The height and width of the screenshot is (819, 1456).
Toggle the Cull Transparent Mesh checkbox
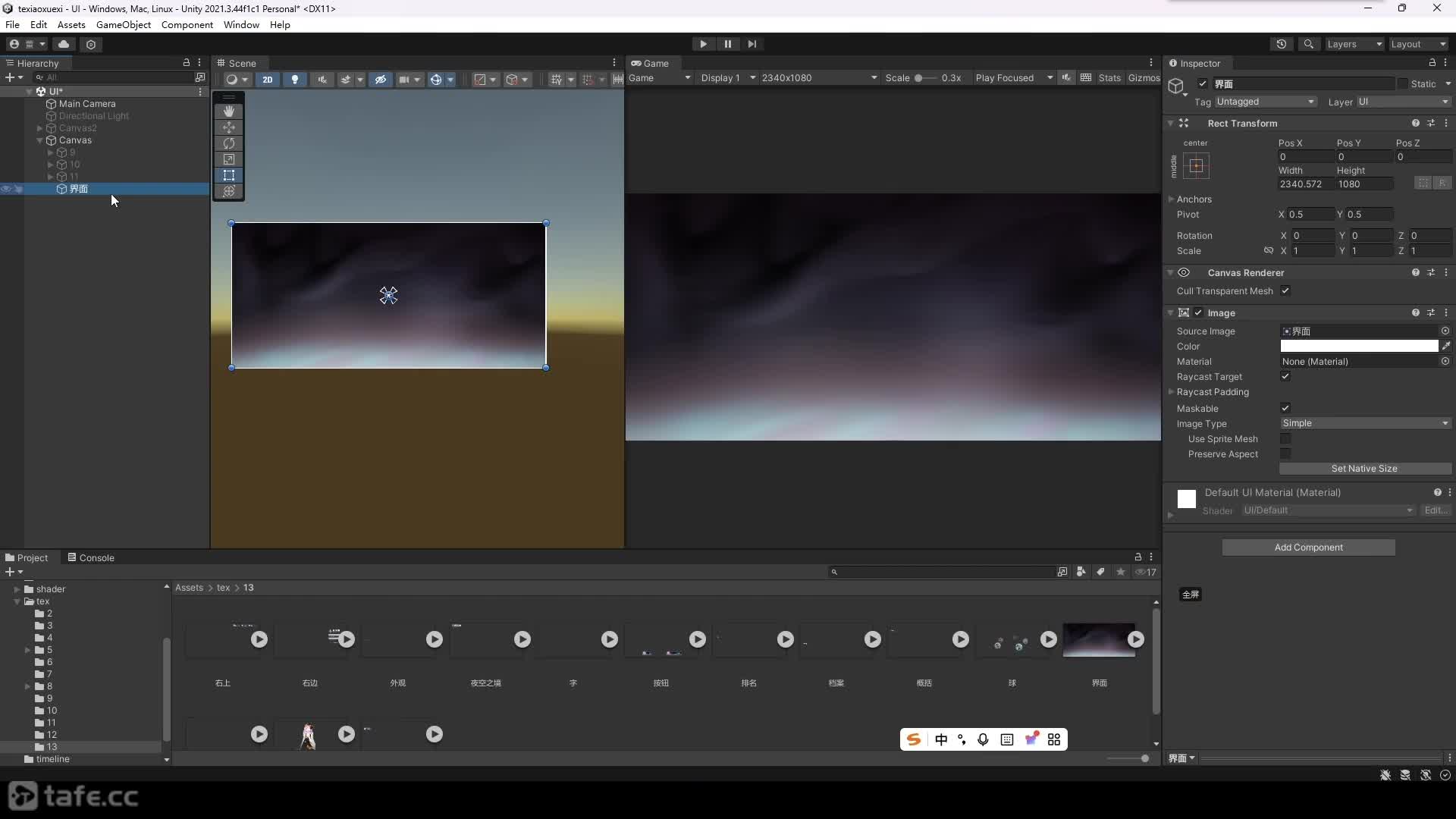point(1285,290)
